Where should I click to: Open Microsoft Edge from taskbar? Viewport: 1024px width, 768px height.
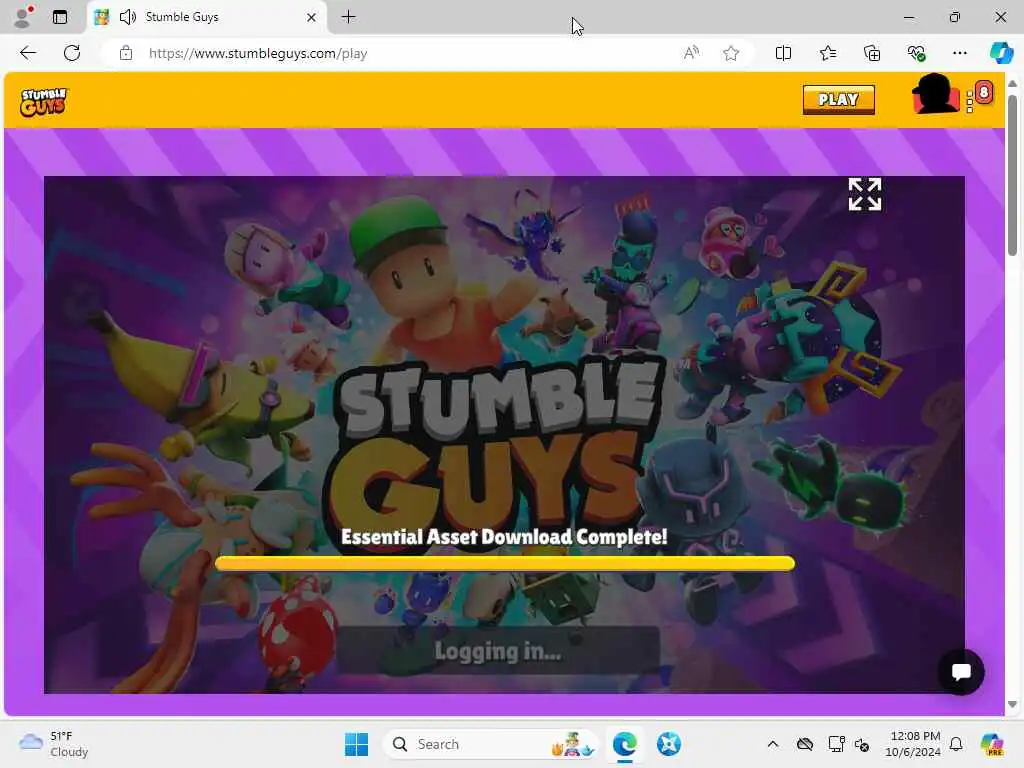coord(625,744)
